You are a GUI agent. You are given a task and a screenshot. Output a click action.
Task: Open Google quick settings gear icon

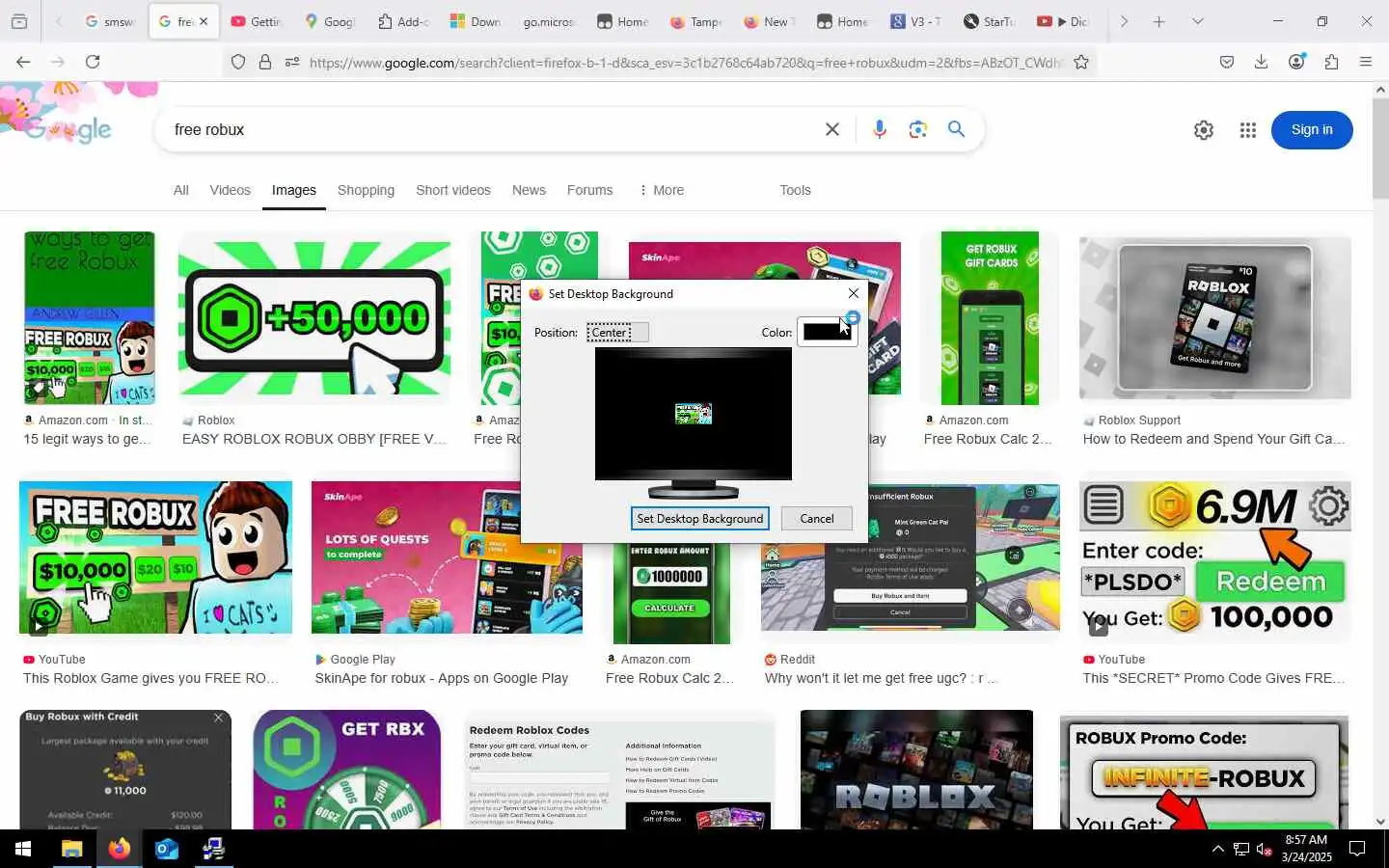(x=1204, y=130)
